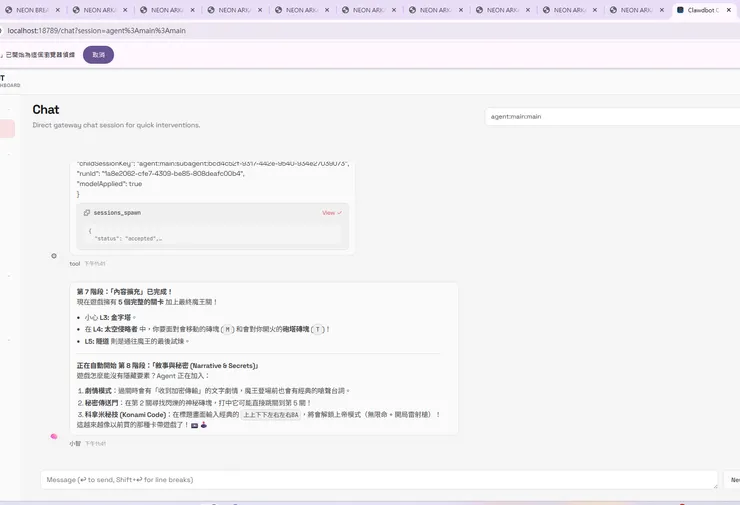The width and height of the screenshot is (740, 505).
Task: Click the timestamp beside the tool label
Action: [x=95, y=264]
